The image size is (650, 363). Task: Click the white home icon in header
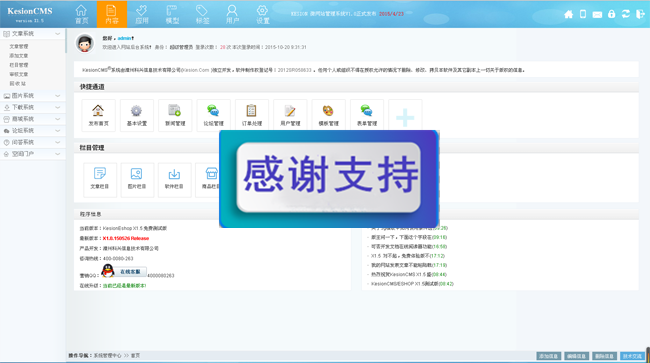[568, 14]
